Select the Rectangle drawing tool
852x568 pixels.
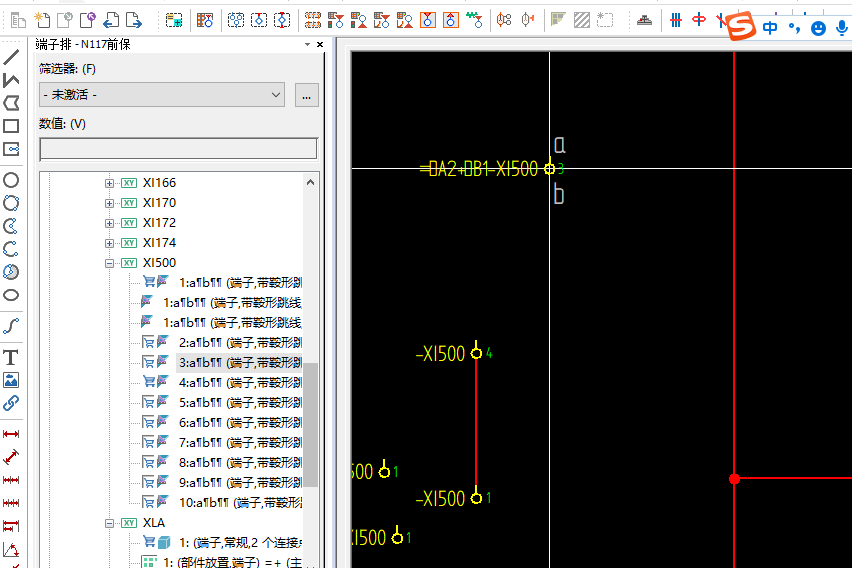(11, 126)
